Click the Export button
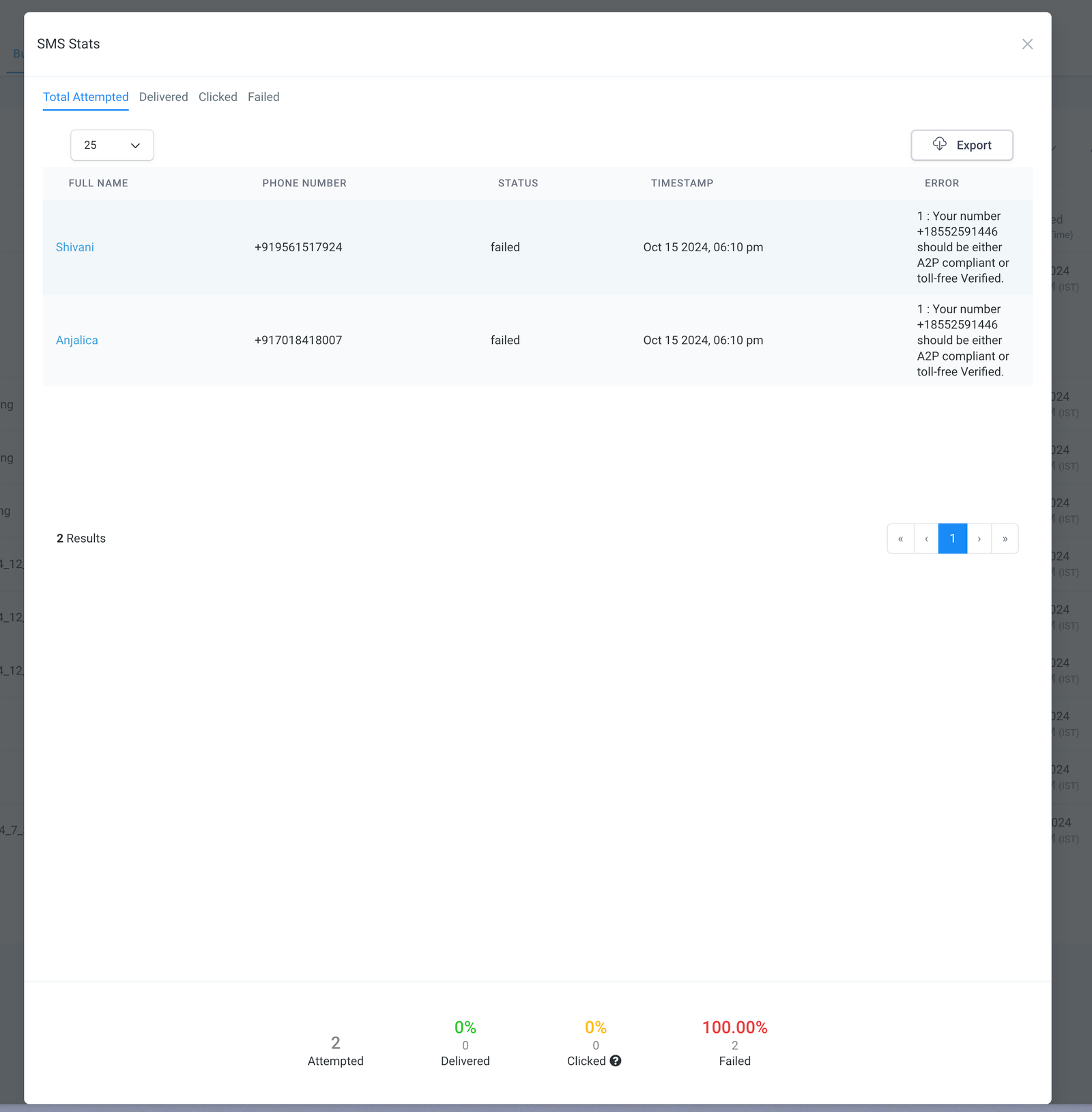 (962, 145)
